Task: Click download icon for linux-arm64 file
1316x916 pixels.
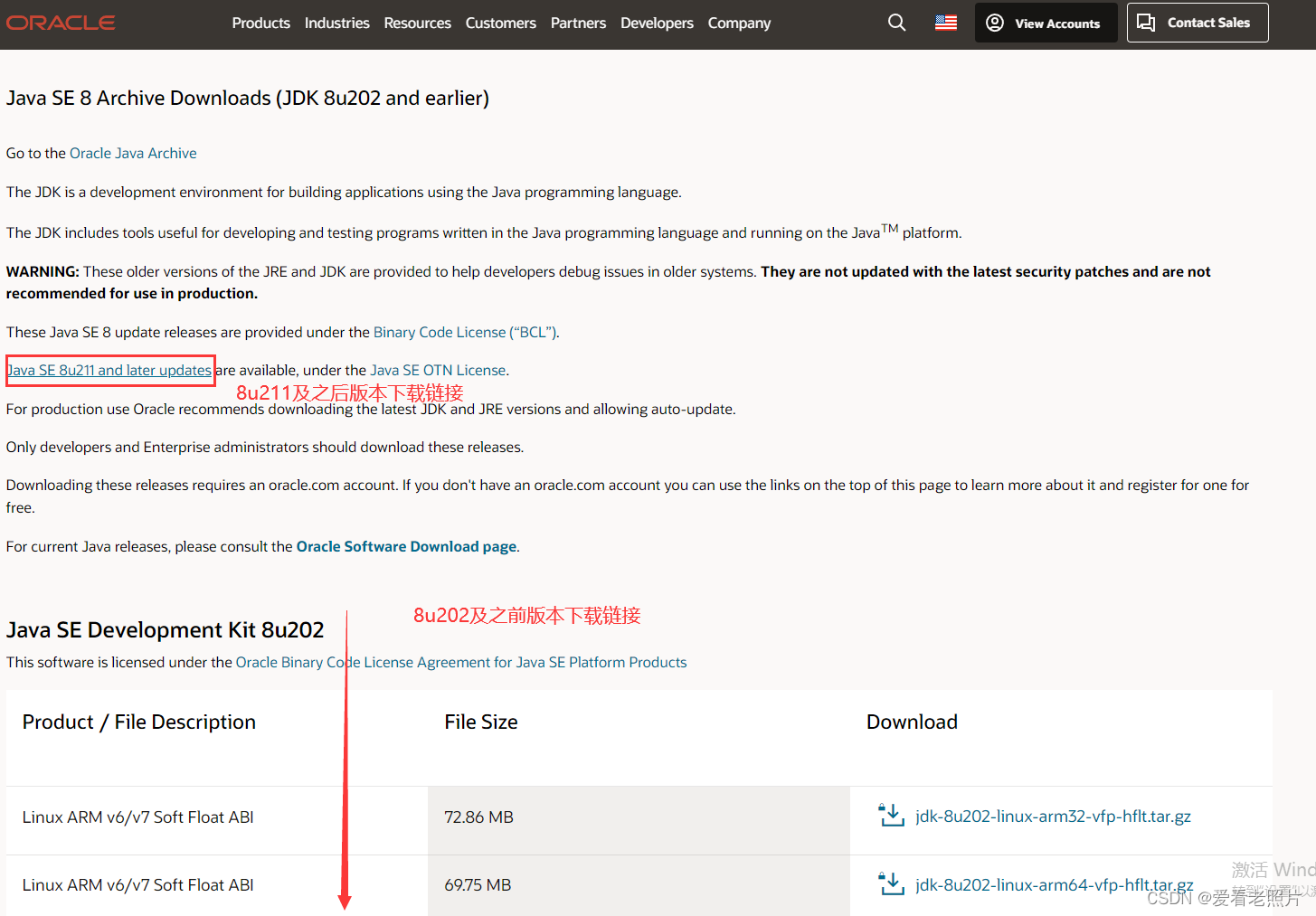Action: tap(892, 884)
